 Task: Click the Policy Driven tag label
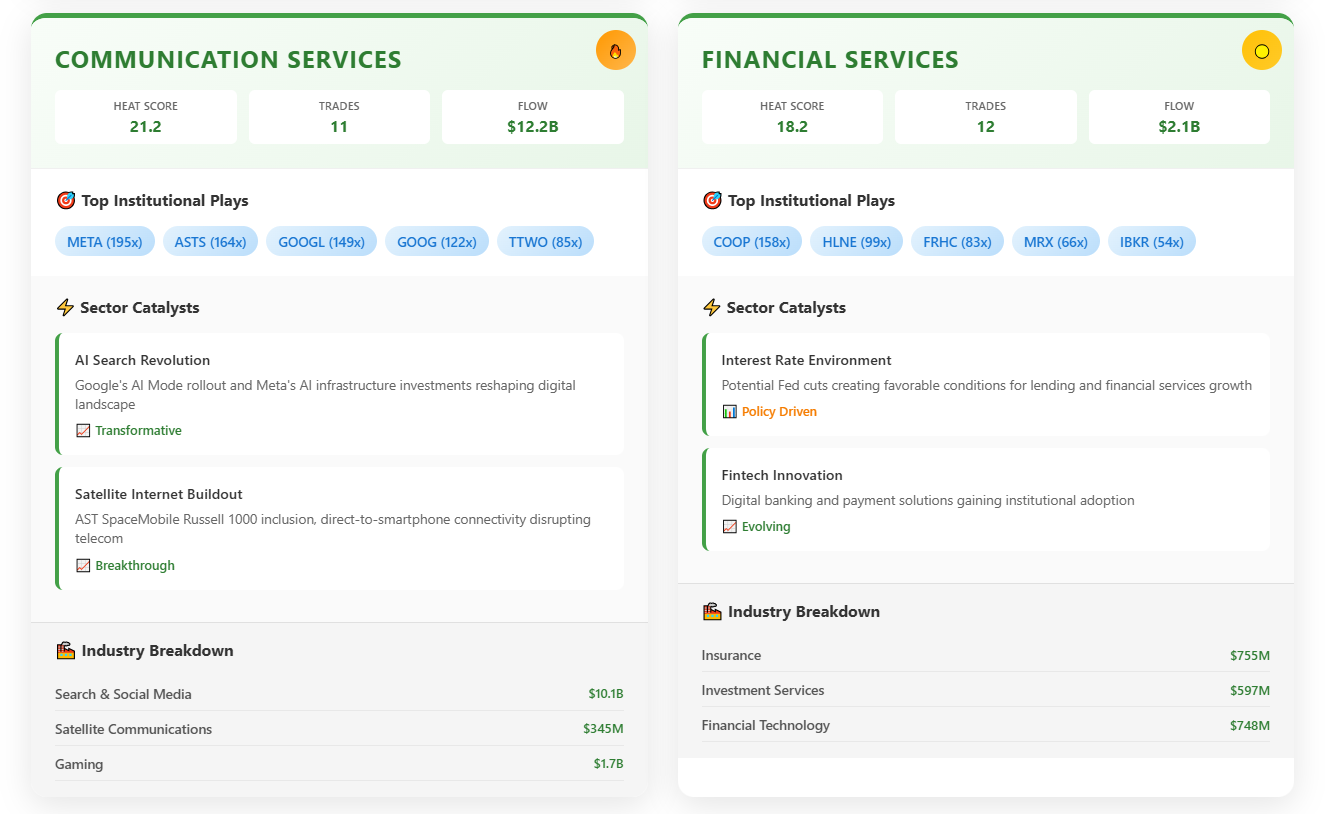[779, 412]
